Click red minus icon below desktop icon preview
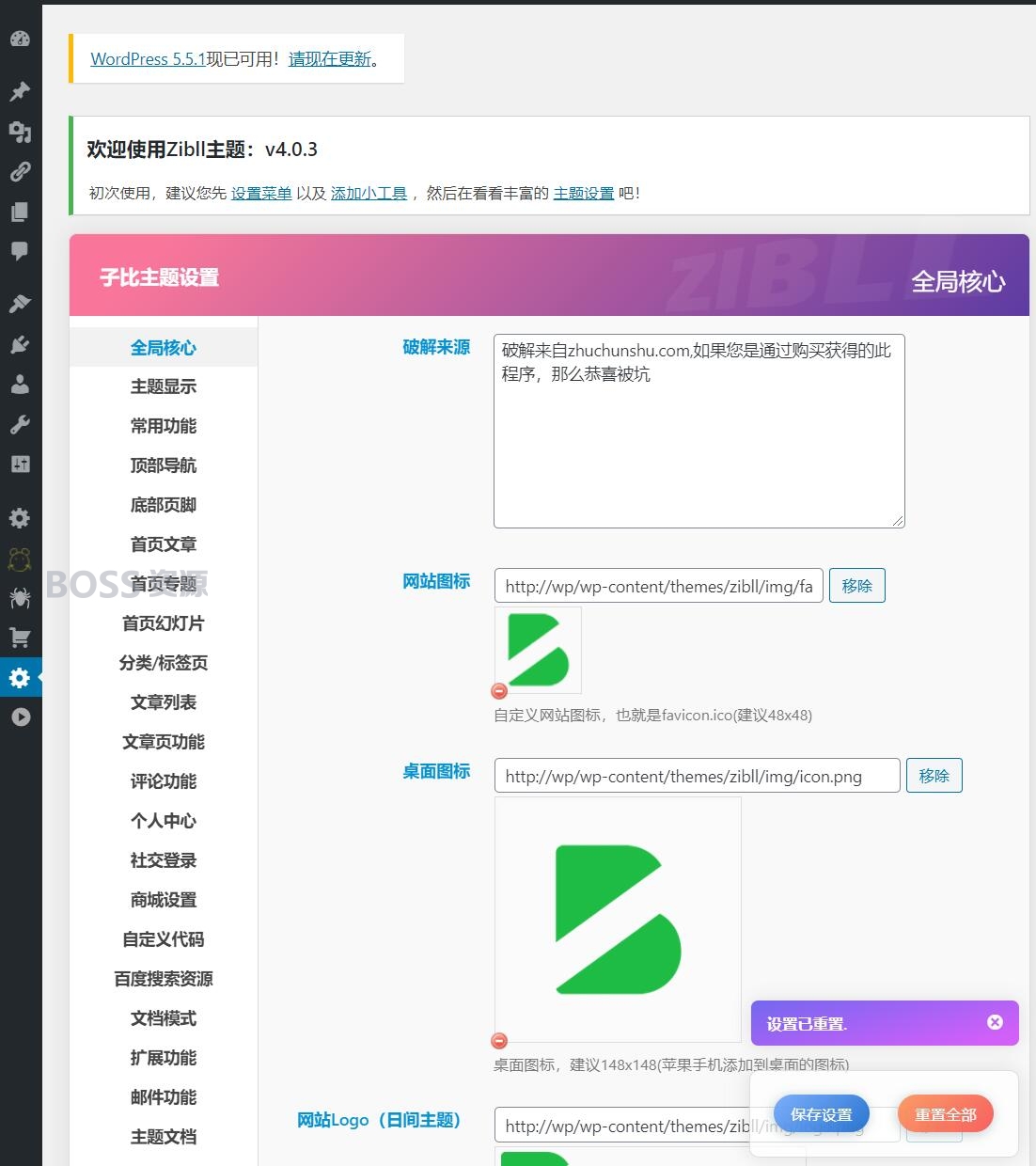This screenshot has height=1166, width=1036. pyautogui.click(x=499, y=1040)
